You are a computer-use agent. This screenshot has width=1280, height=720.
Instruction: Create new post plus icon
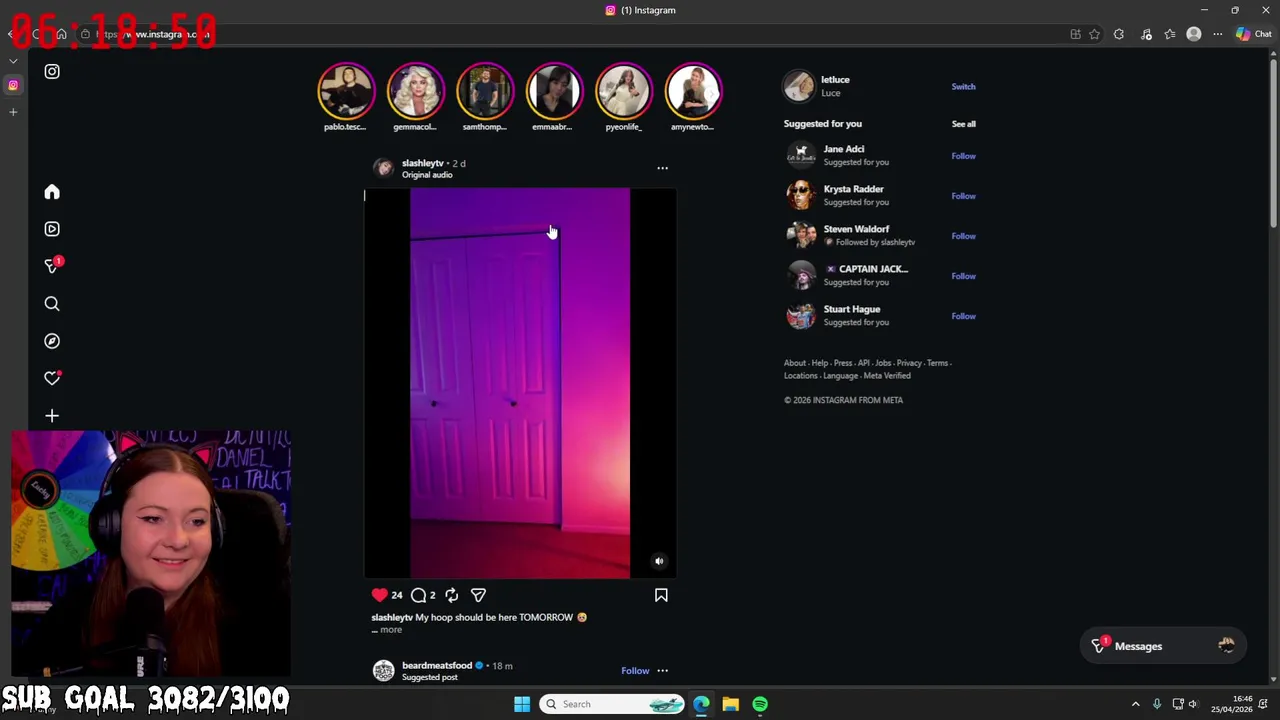pos(52,416)
